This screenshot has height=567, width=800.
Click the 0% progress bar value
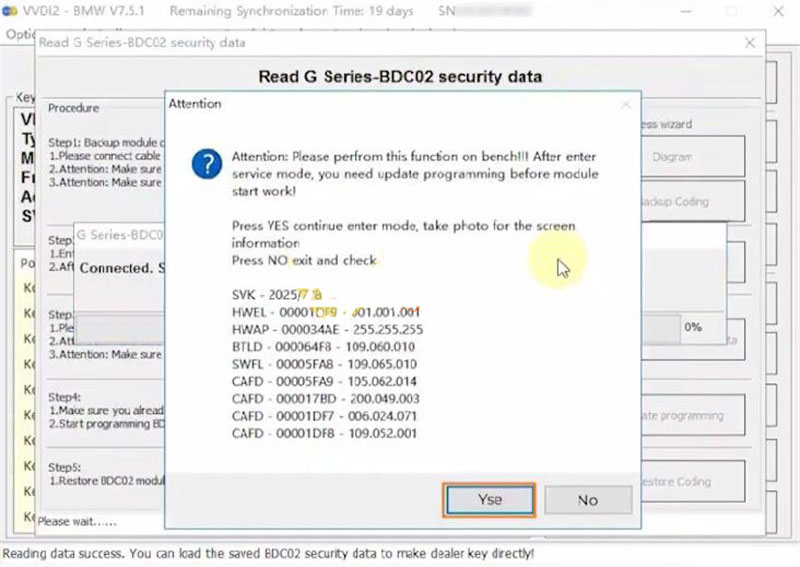[693, 327]
